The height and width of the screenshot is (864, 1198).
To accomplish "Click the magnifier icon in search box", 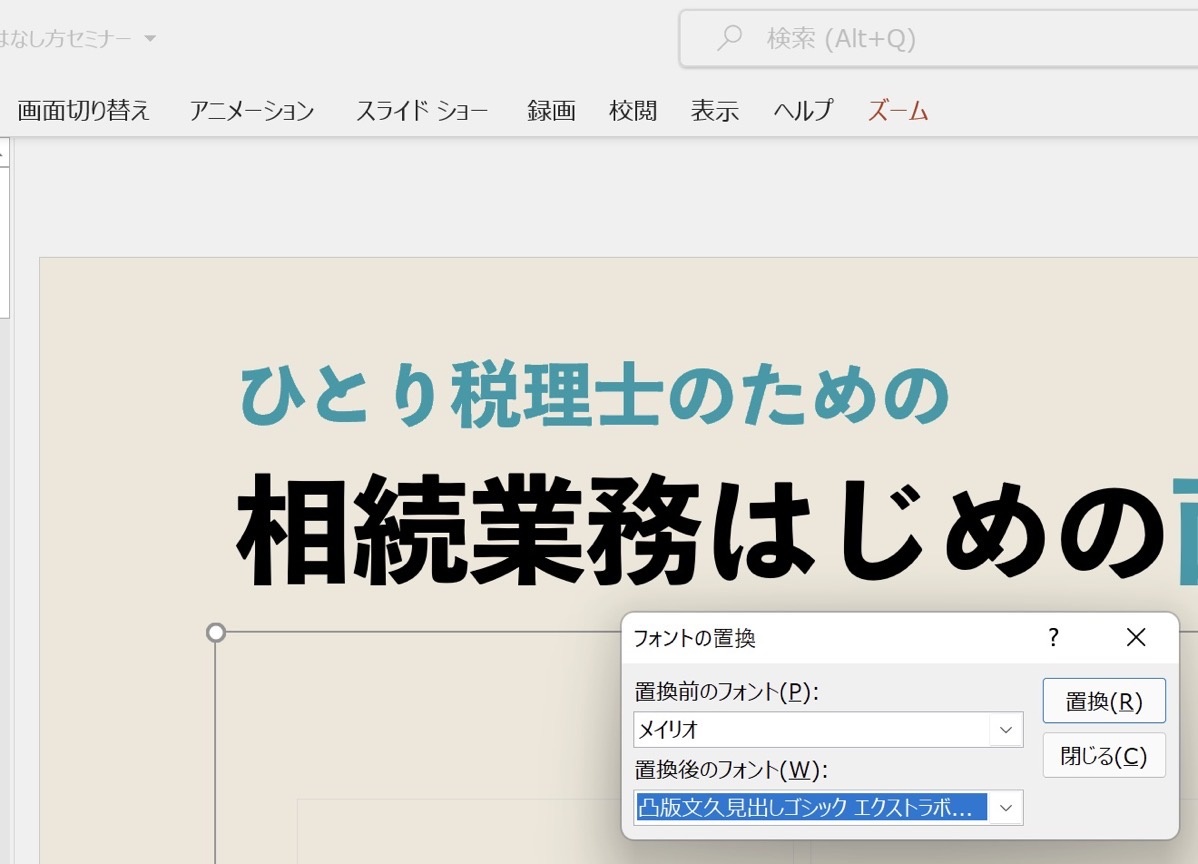I will [x=730, y=37].
